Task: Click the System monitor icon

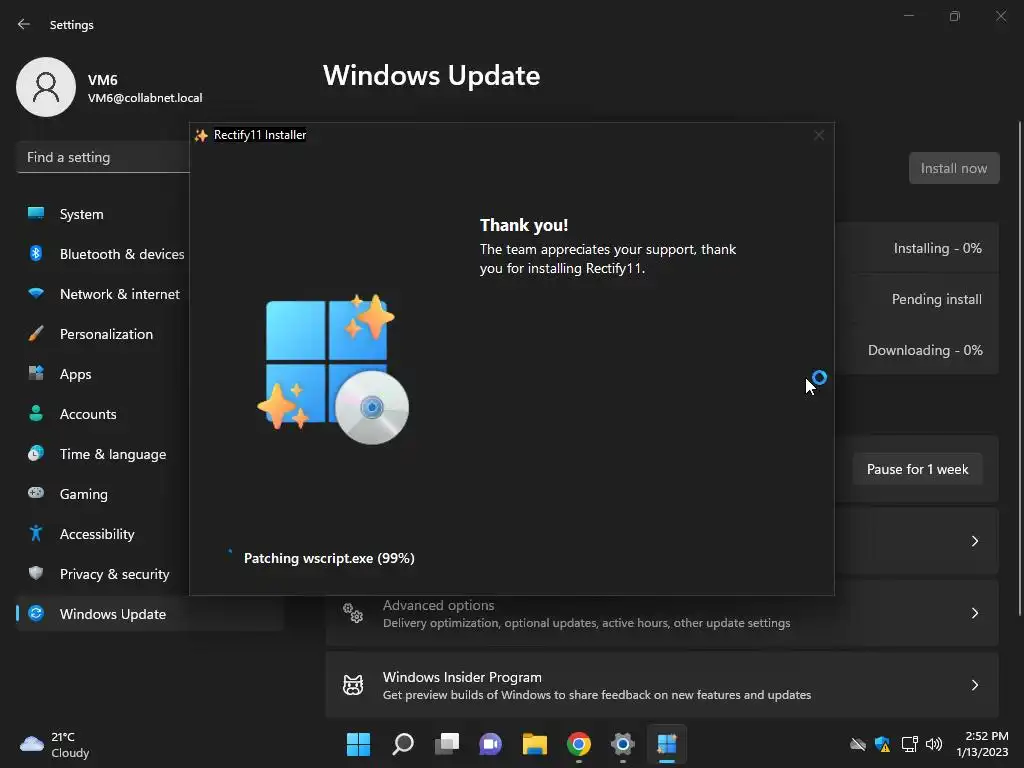Action: click(36, 213)
